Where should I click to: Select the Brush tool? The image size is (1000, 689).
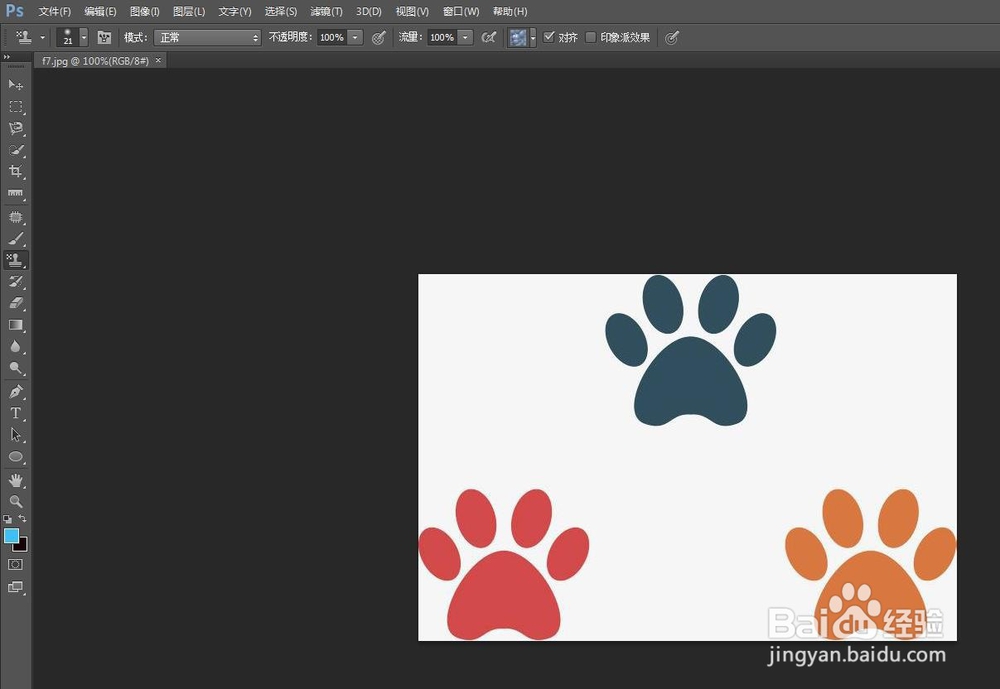pyautogui.click(x=15, y=239)
